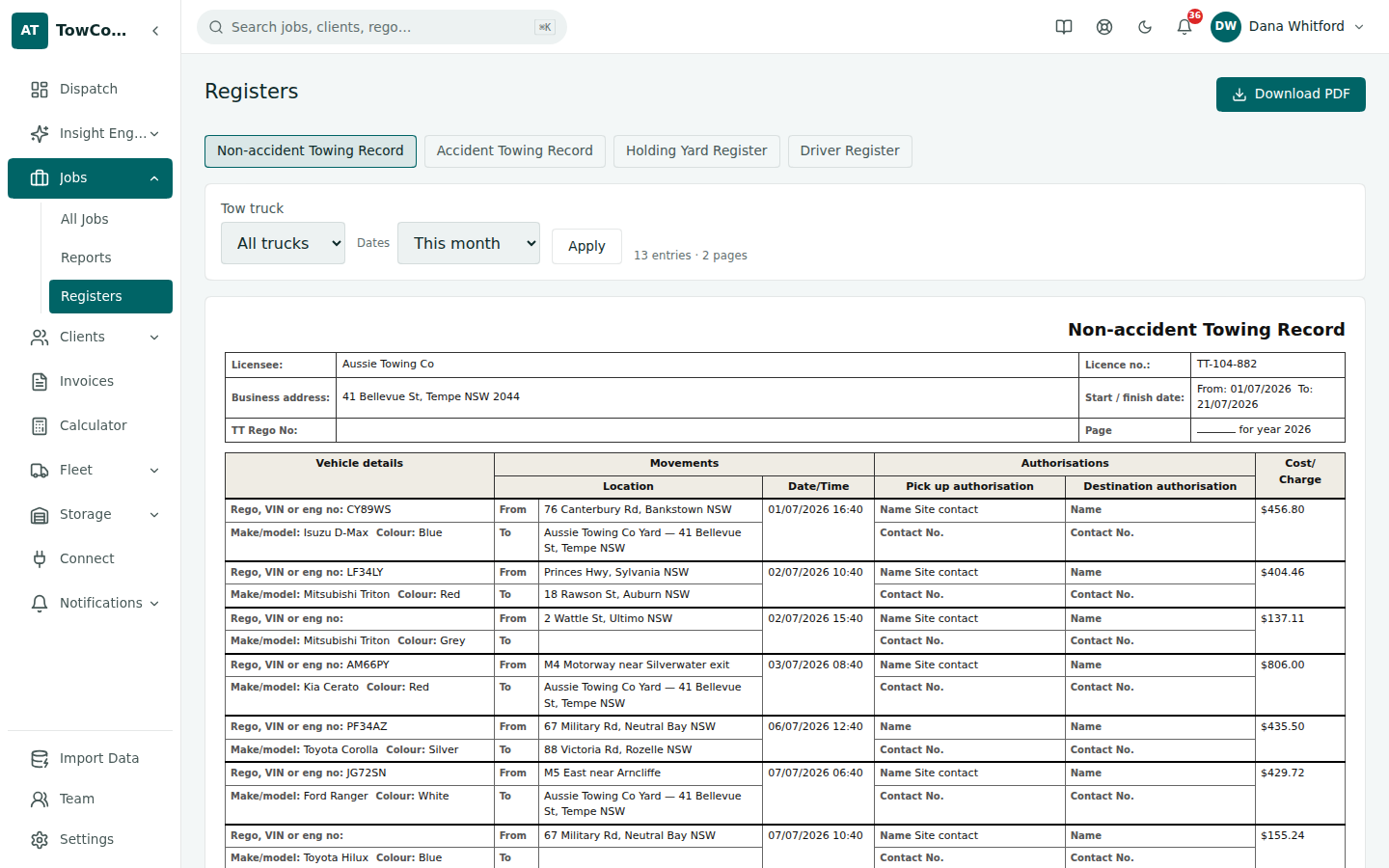
Task: Select Registers in sidebar
Action: [111, 297]
